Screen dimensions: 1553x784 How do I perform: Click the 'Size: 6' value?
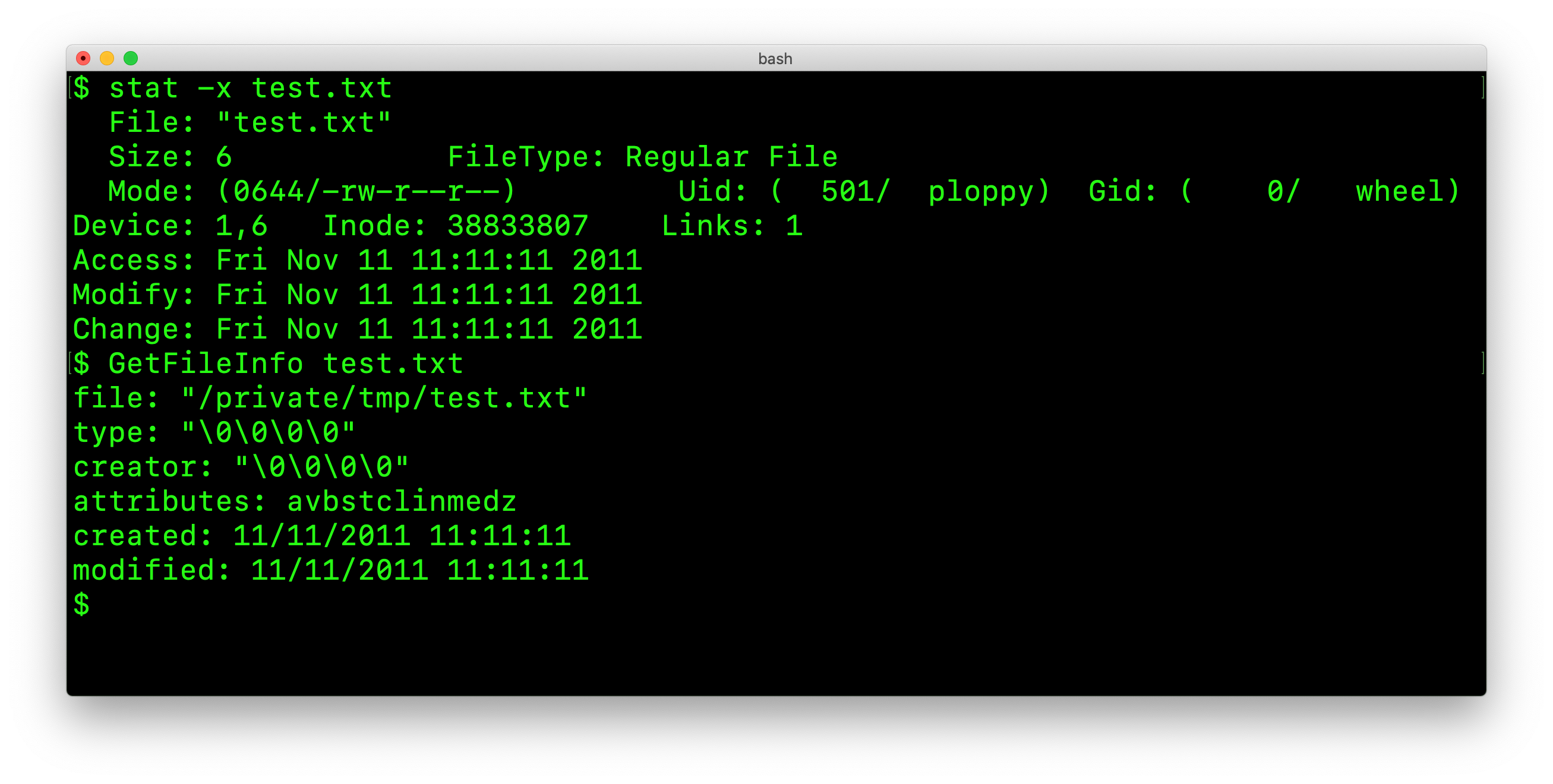coord(170,157)
